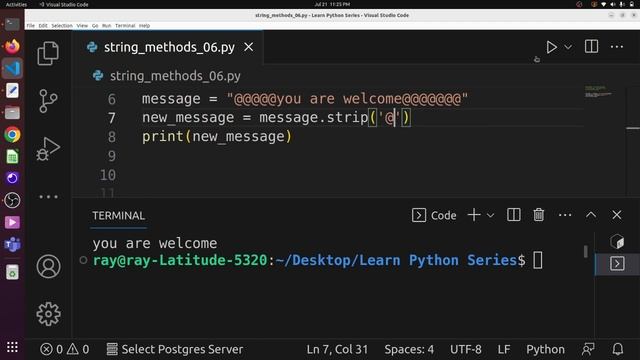Change end of line sequence LF
Viewport: 640px width, 360px height.
[504, 349]
